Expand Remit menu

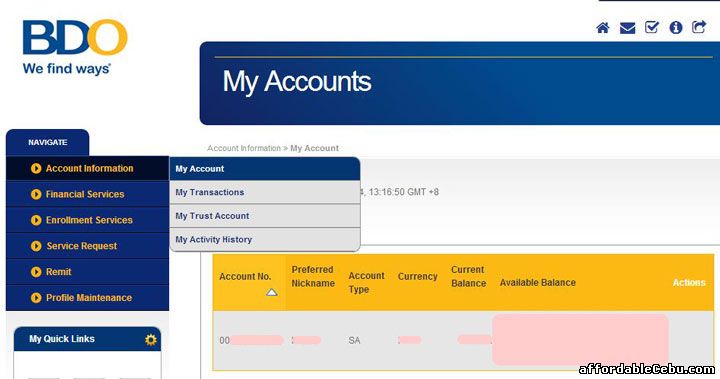87,272
